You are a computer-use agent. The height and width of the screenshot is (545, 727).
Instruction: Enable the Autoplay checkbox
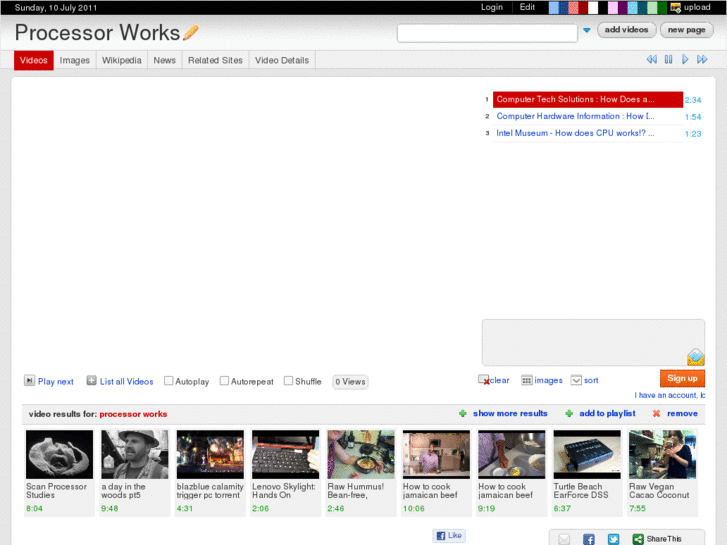(x=169, y=381)
